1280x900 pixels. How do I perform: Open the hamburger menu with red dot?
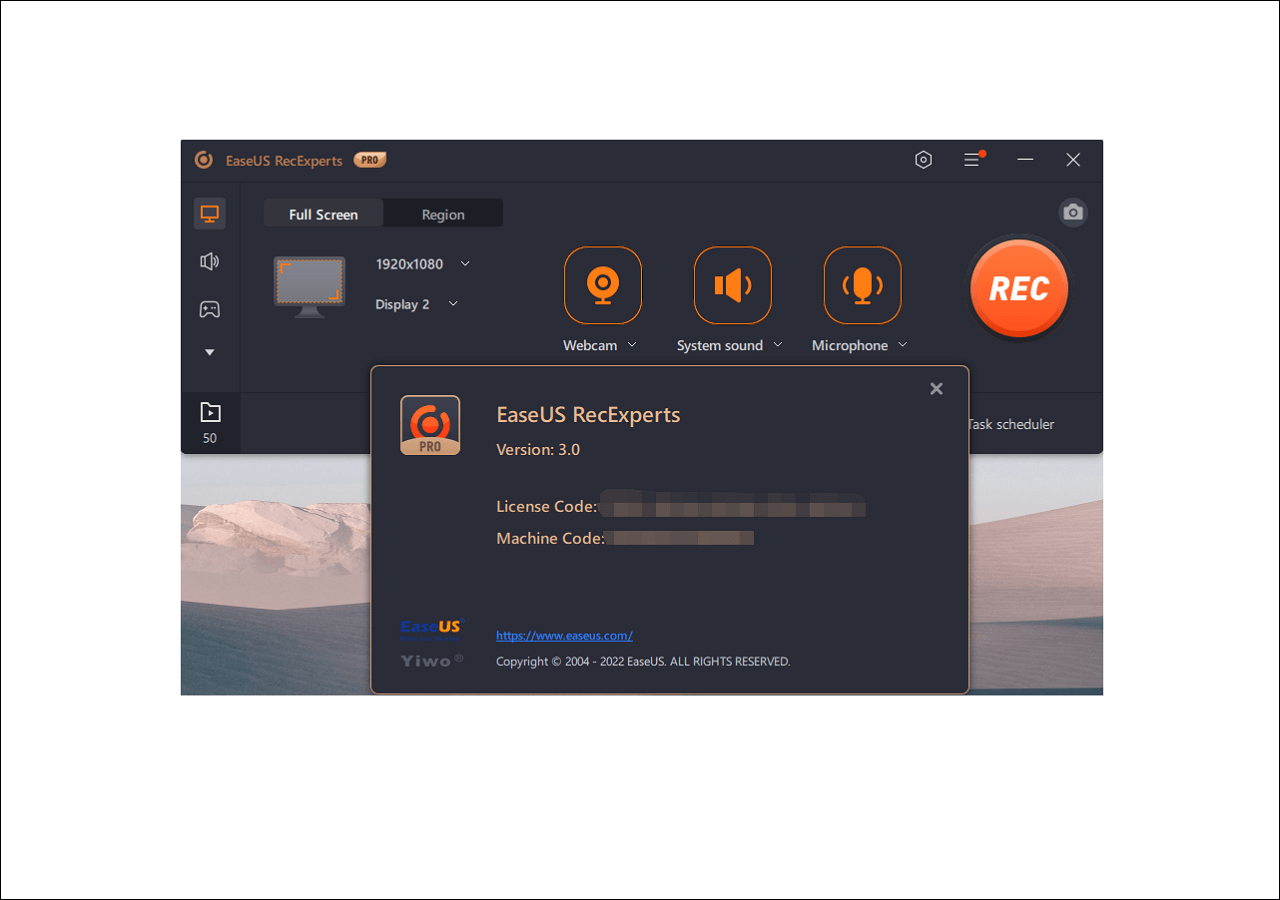972,160
